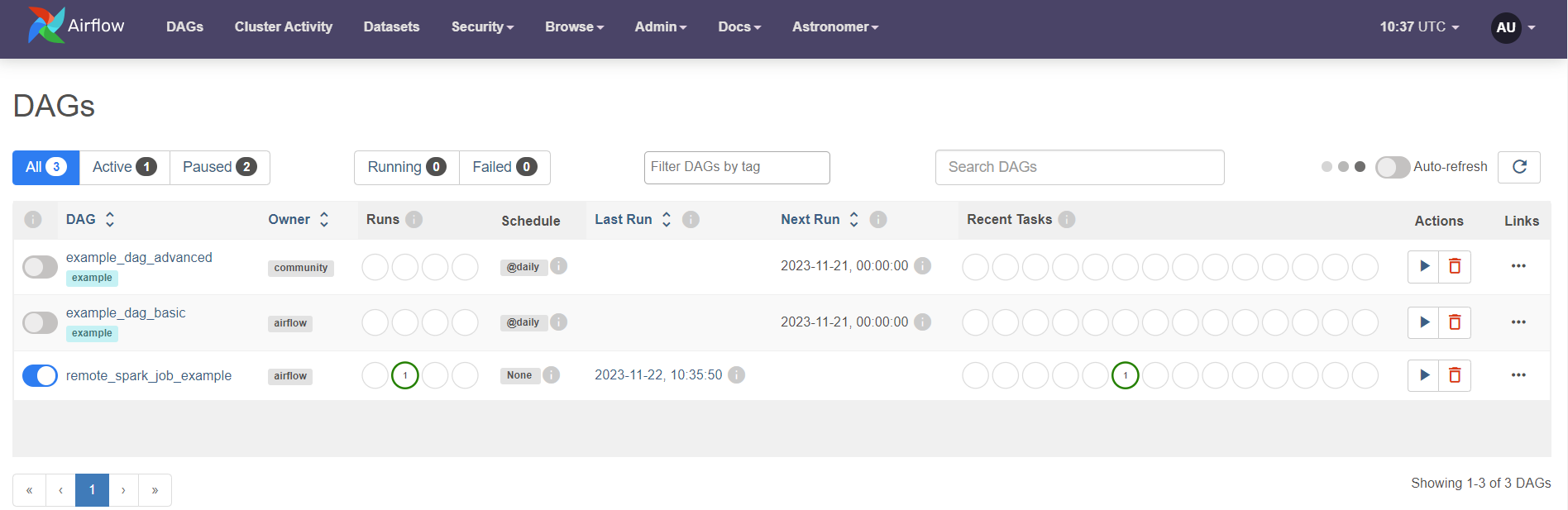Trigger the example_dag_advanced DAG with play icon

click(1423, 266)
